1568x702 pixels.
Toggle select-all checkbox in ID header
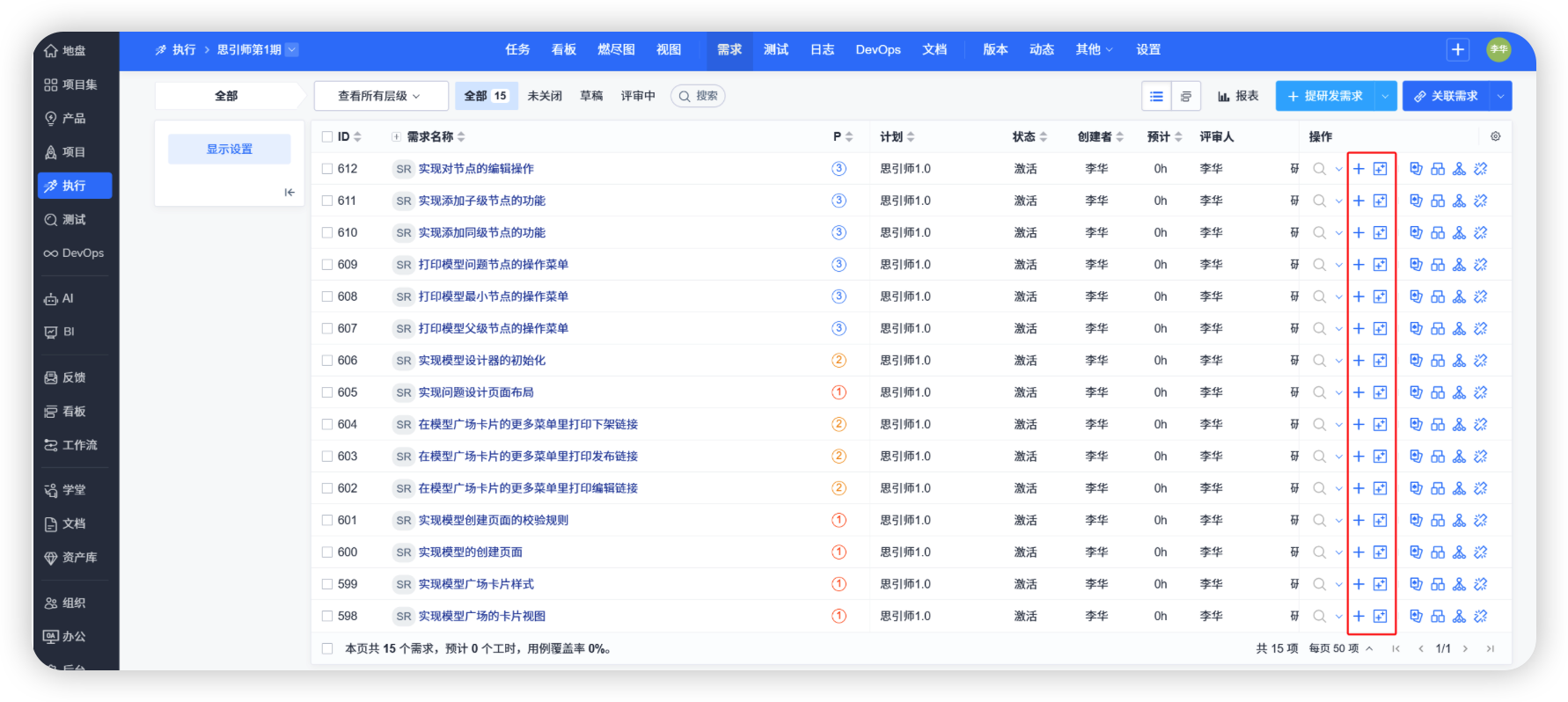tap(327, 137)
